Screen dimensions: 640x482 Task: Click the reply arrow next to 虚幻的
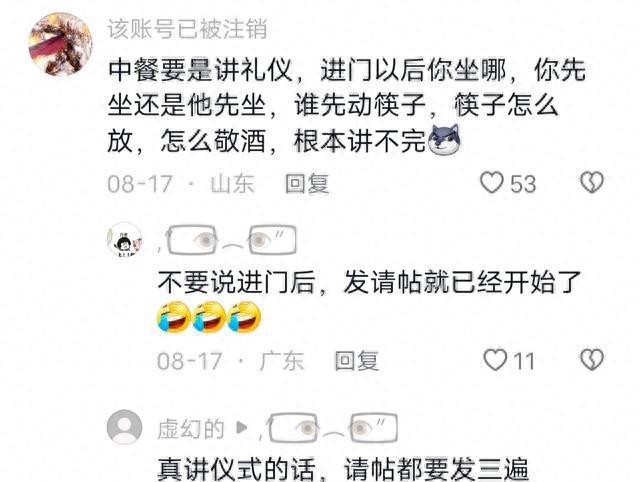tap(242, 428)
